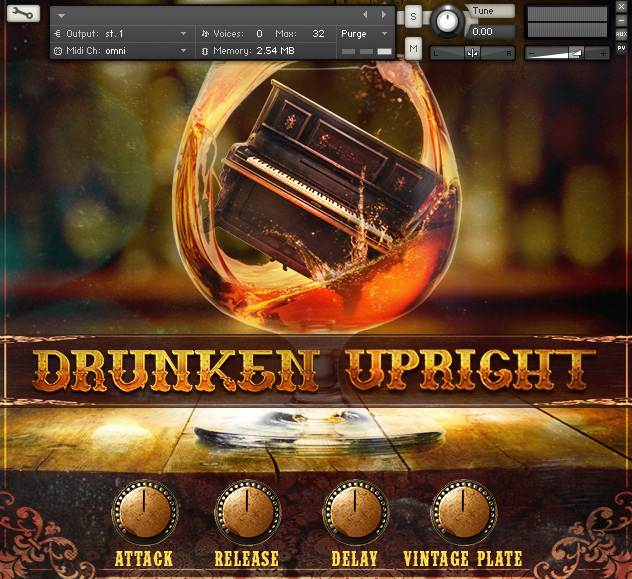Open the Output st. 1 dropdown
This screenshot has width=632, height=579.
123,34
